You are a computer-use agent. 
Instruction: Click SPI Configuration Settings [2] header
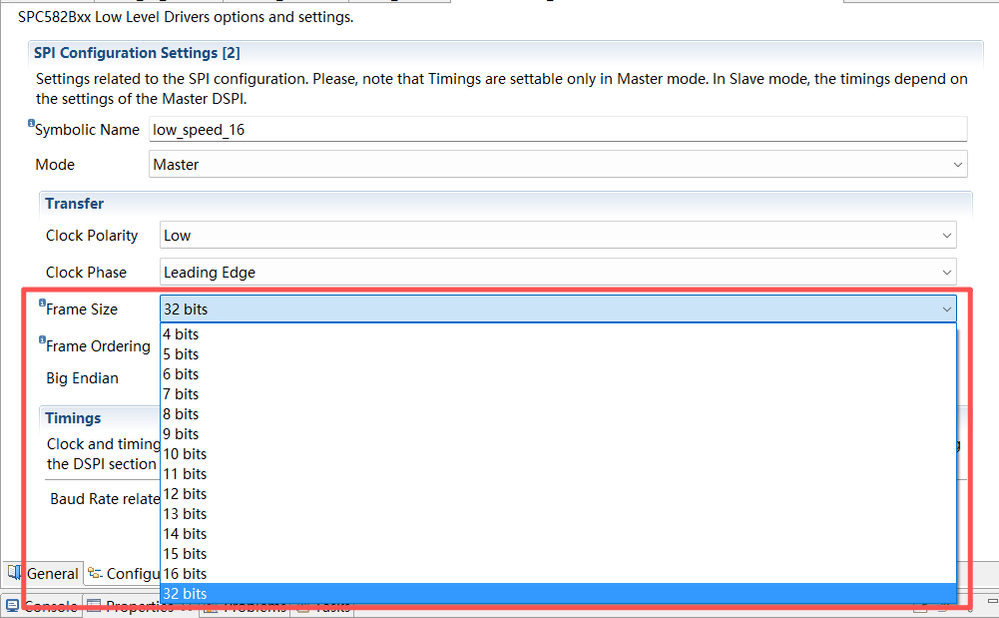tap(136, 53)
